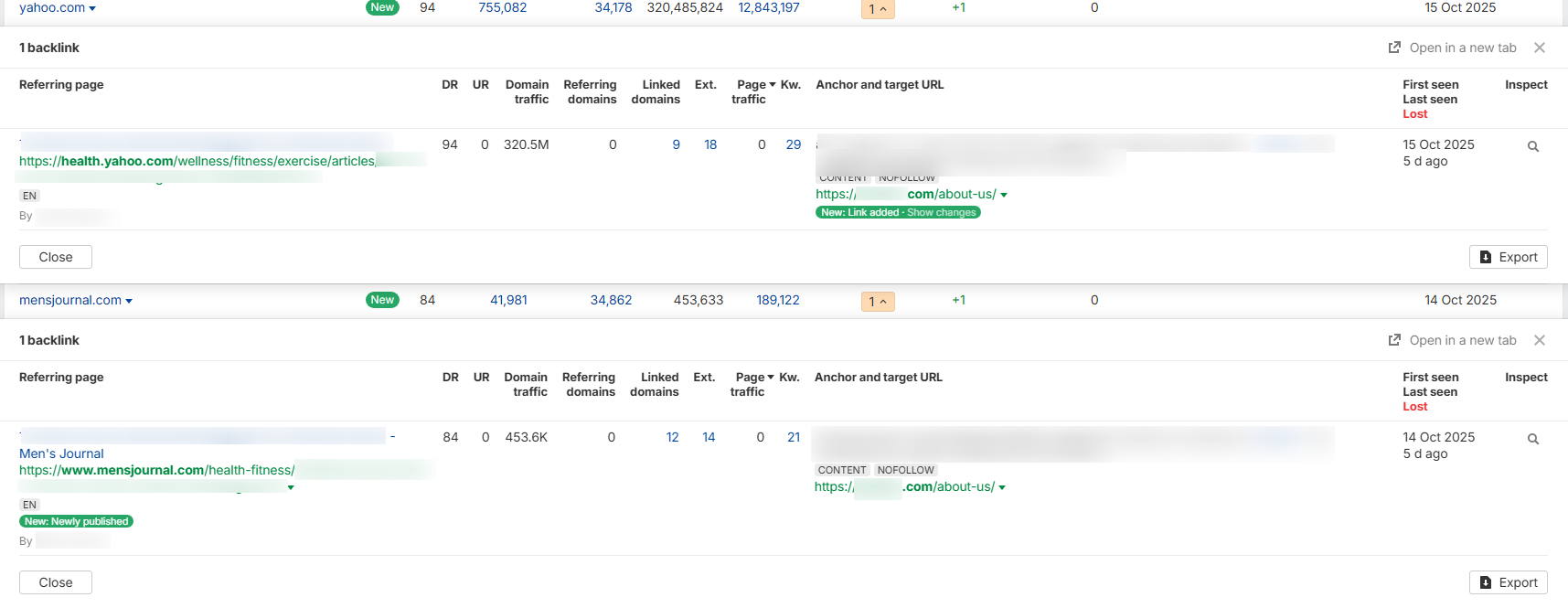Sort by Page traffic in yahoo.com table
The width and height of the screenshot is (1568, 608).
[753, 91]
